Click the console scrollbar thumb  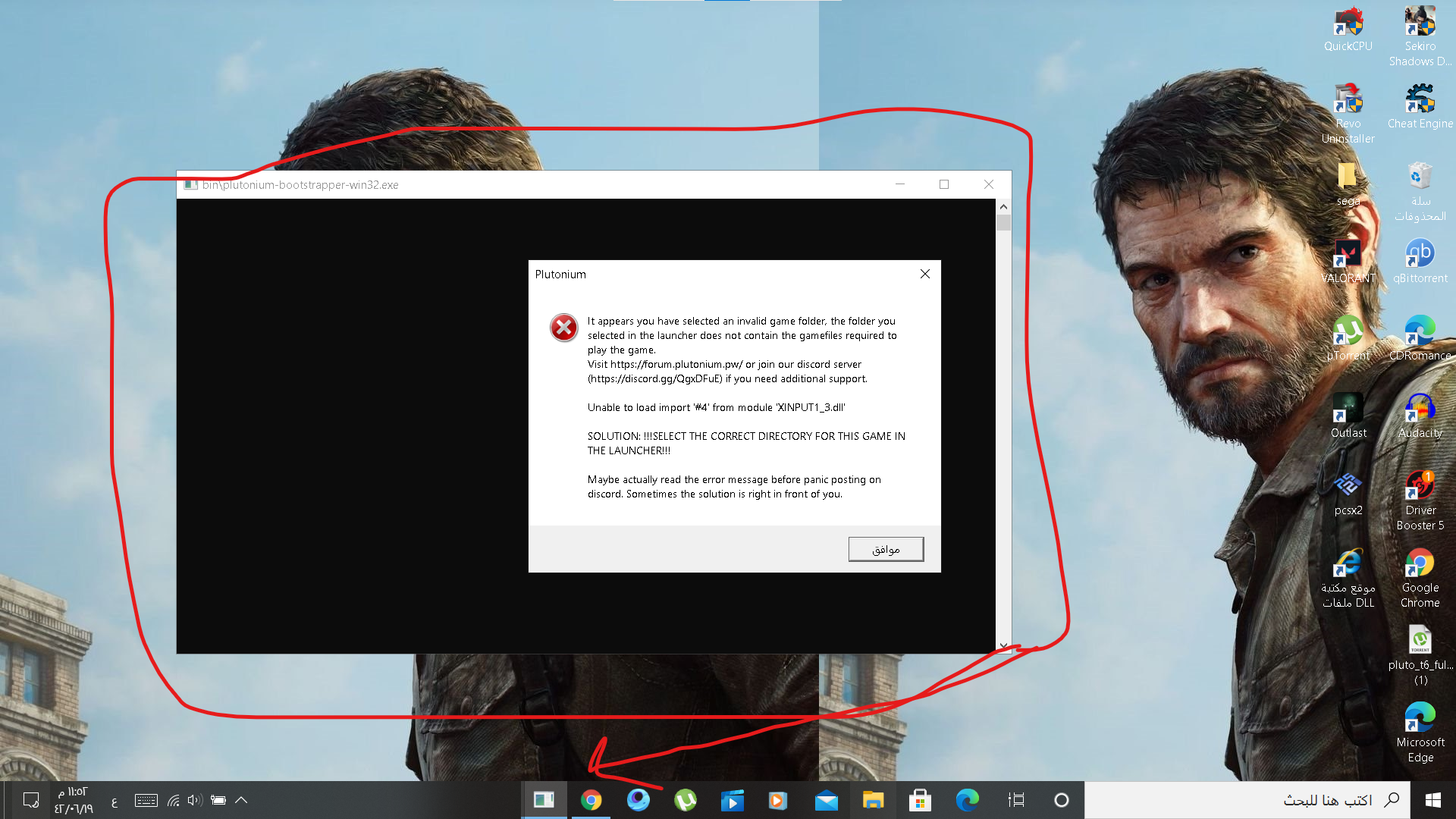1003,223
